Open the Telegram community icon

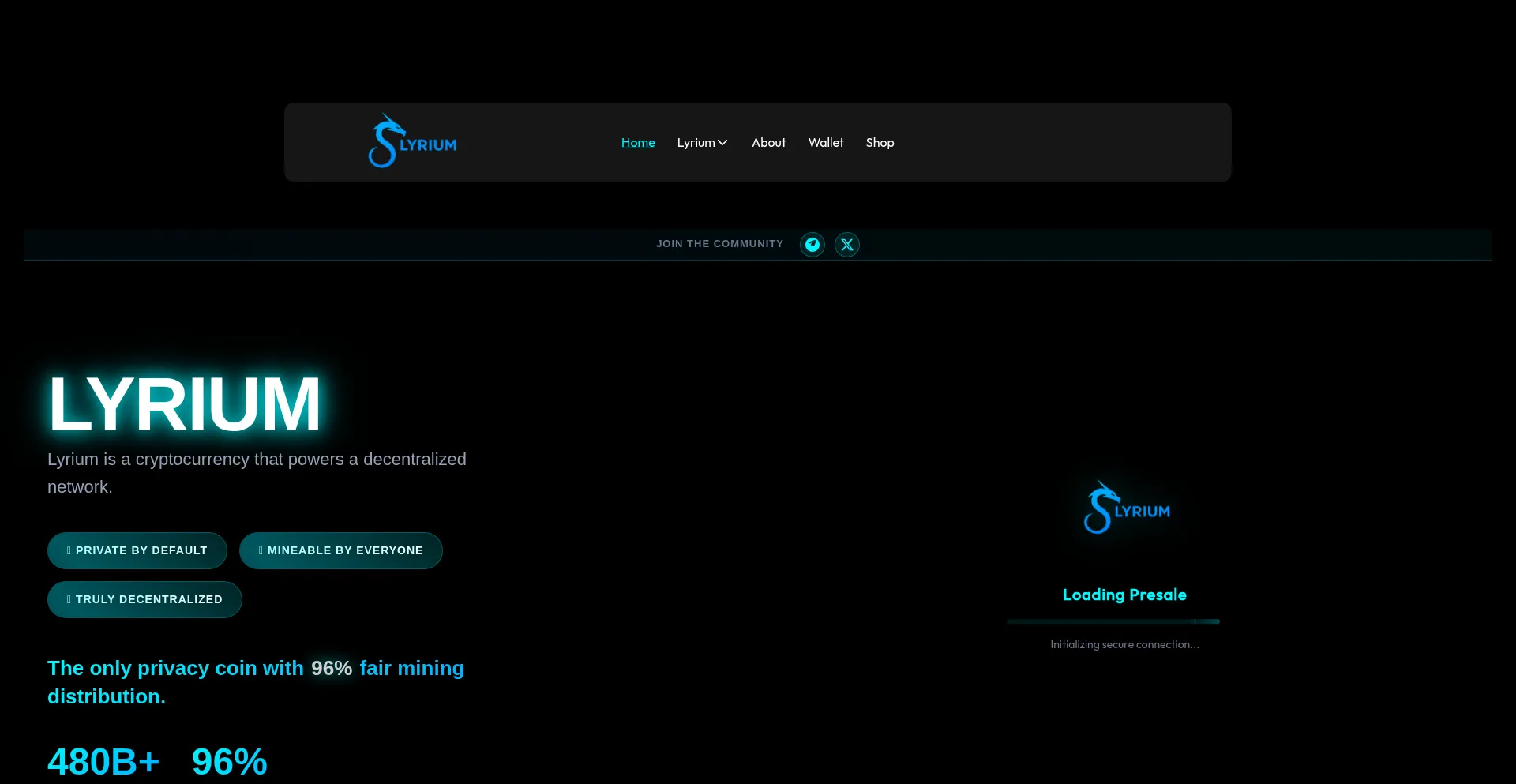pos(812,245)
